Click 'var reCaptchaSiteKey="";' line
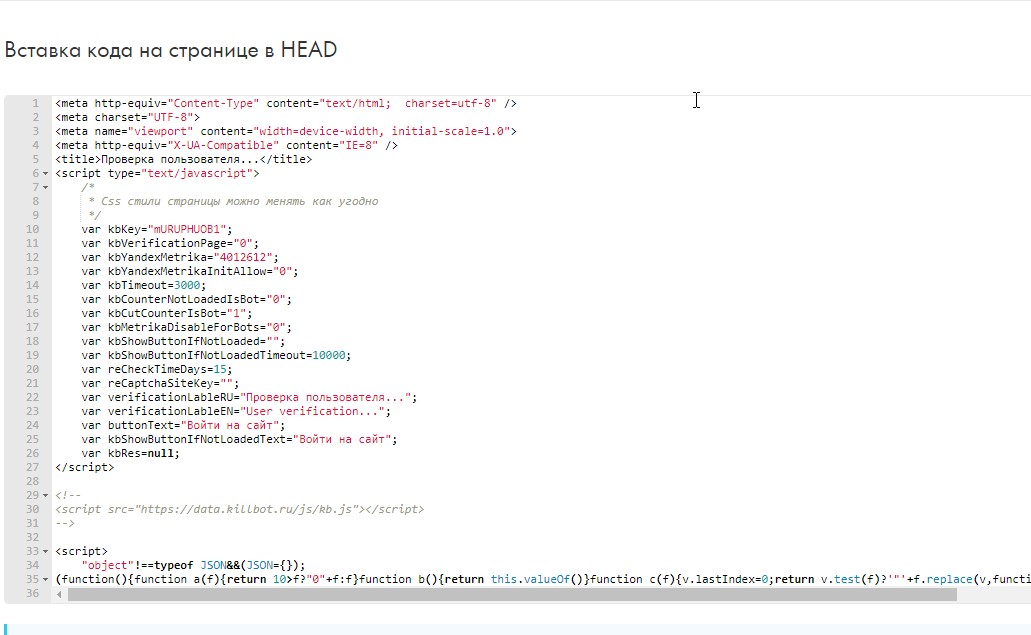The image size is (1031, 635). (x=160, y=383)
